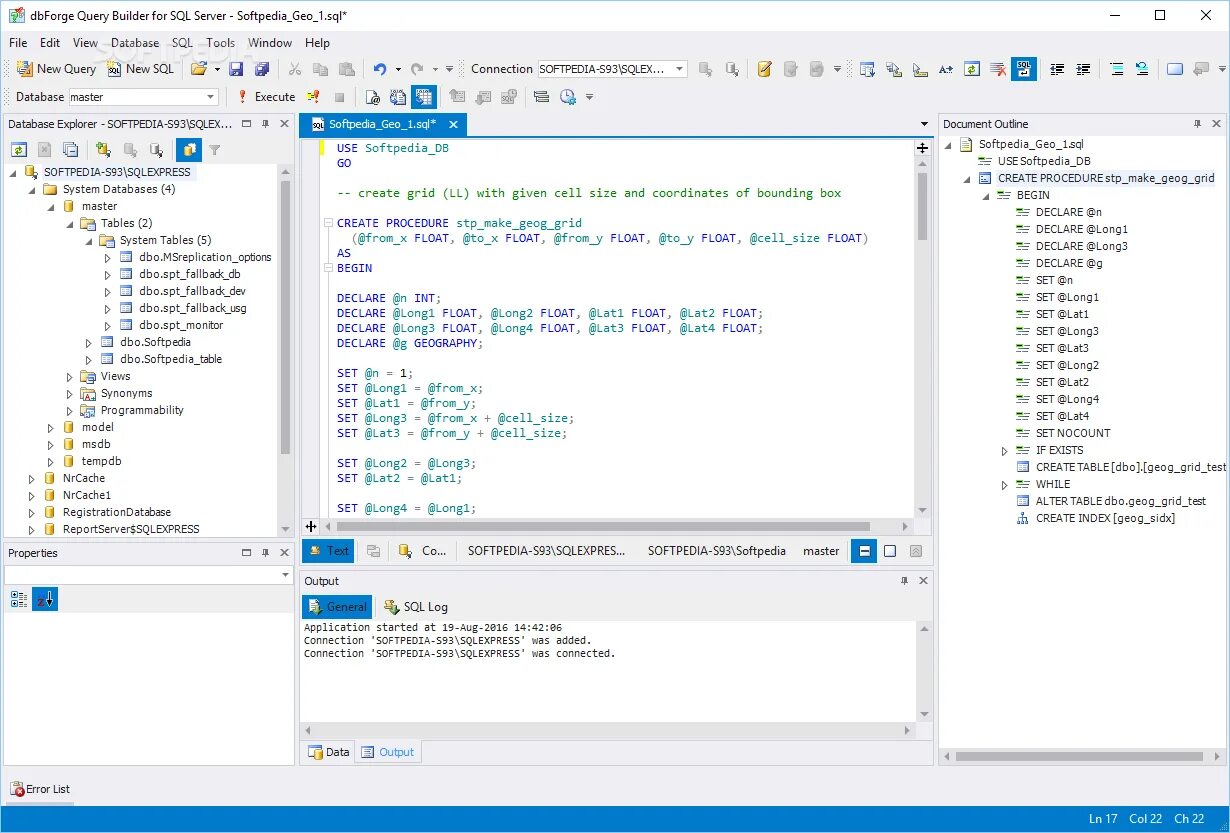Viewport: 1230px width, 833px height.
Task: Save the document with the floppy icon
Action: [x=237, y=69]
